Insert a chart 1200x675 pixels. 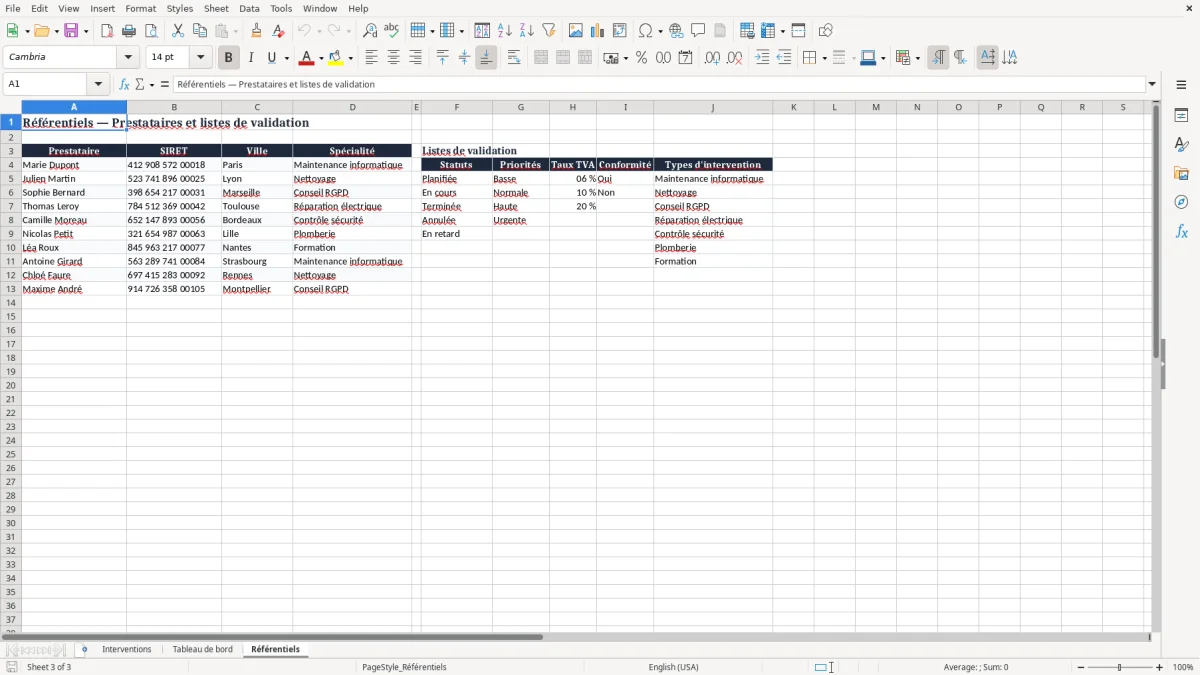click(598, 31)
